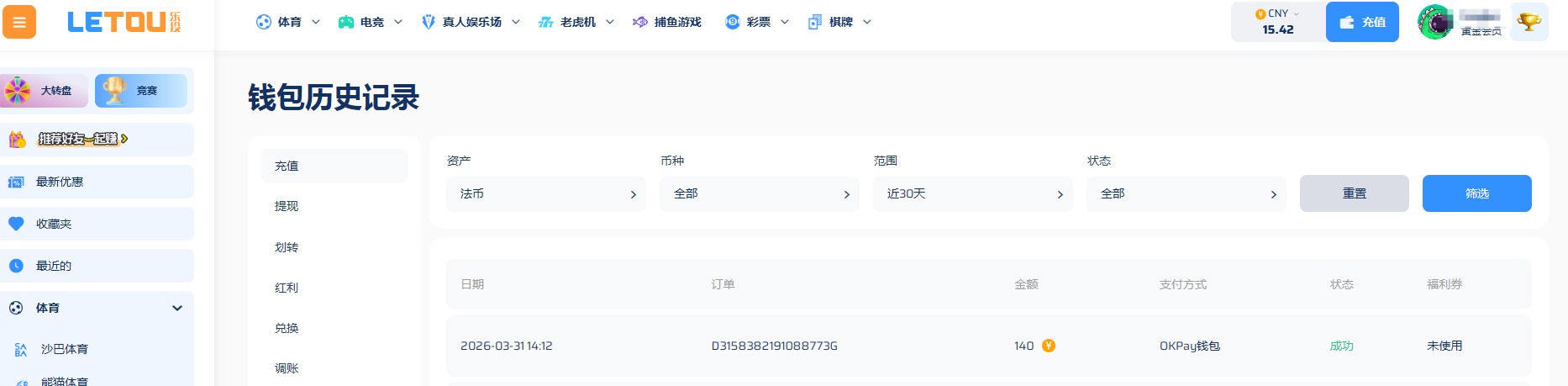Click the 竞赛 trophy icon
This screenshot has height=386, width=1568.
coord(113,90)
